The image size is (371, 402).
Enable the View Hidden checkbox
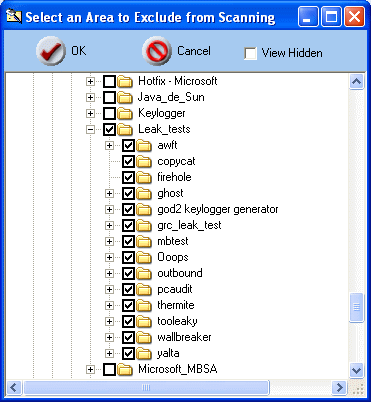[250, 53]
